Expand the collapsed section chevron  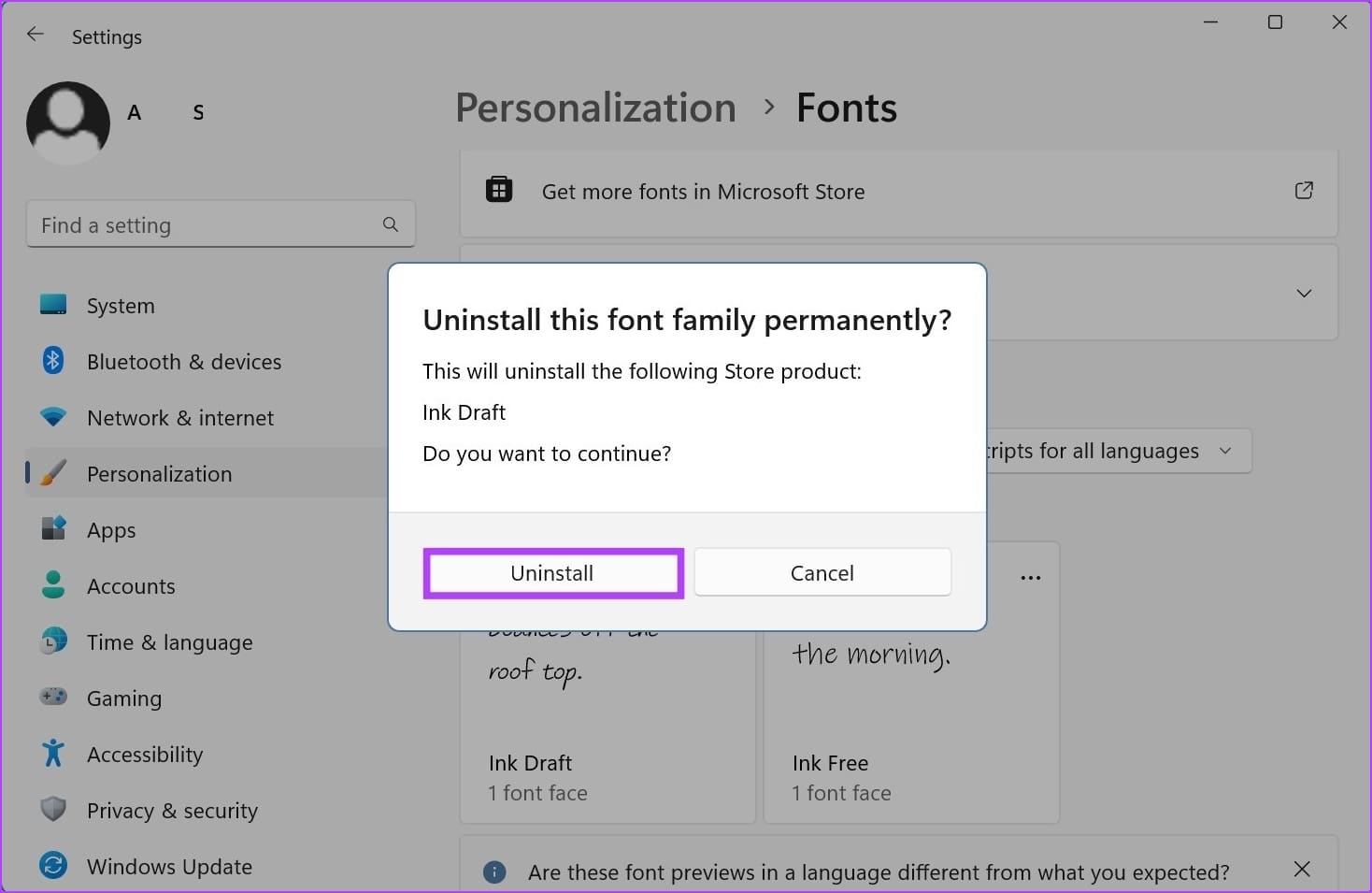1304,293
